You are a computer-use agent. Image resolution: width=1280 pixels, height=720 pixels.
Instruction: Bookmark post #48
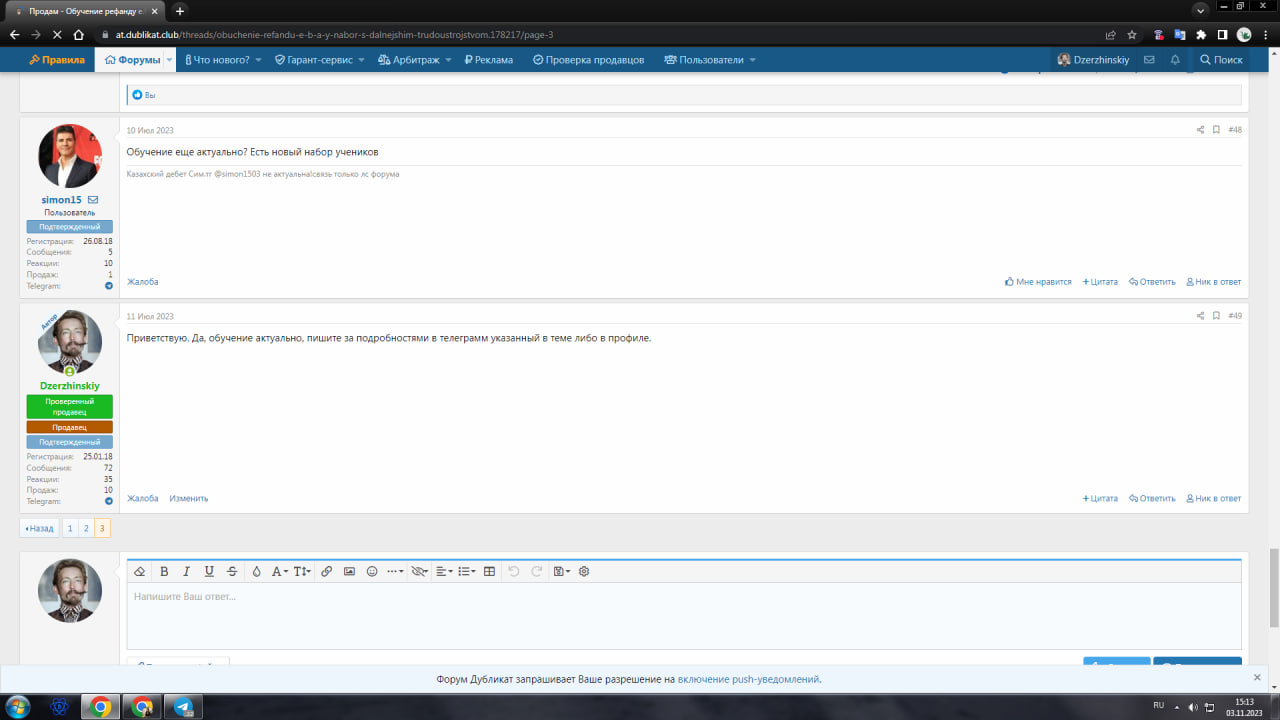pyautogui.click(x=1216, y=130)
